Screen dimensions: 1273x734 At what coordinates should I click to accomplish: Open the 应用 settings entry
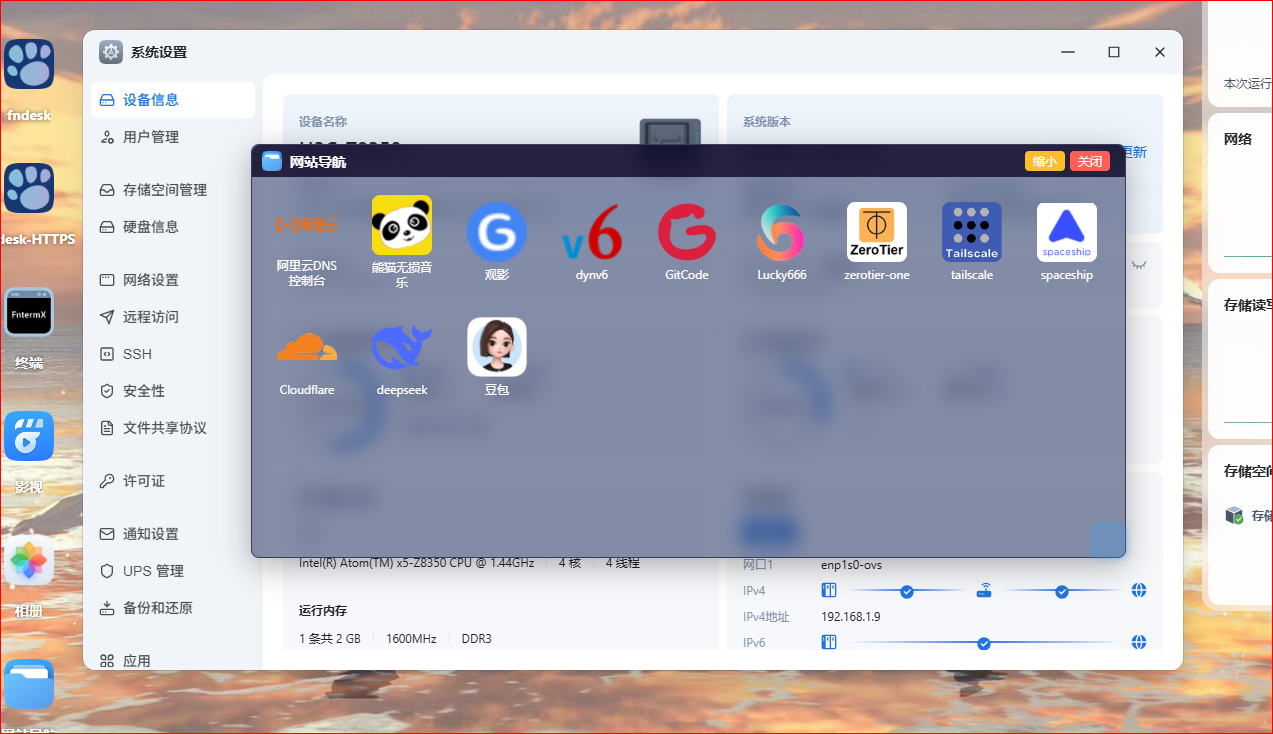point(173,661)
